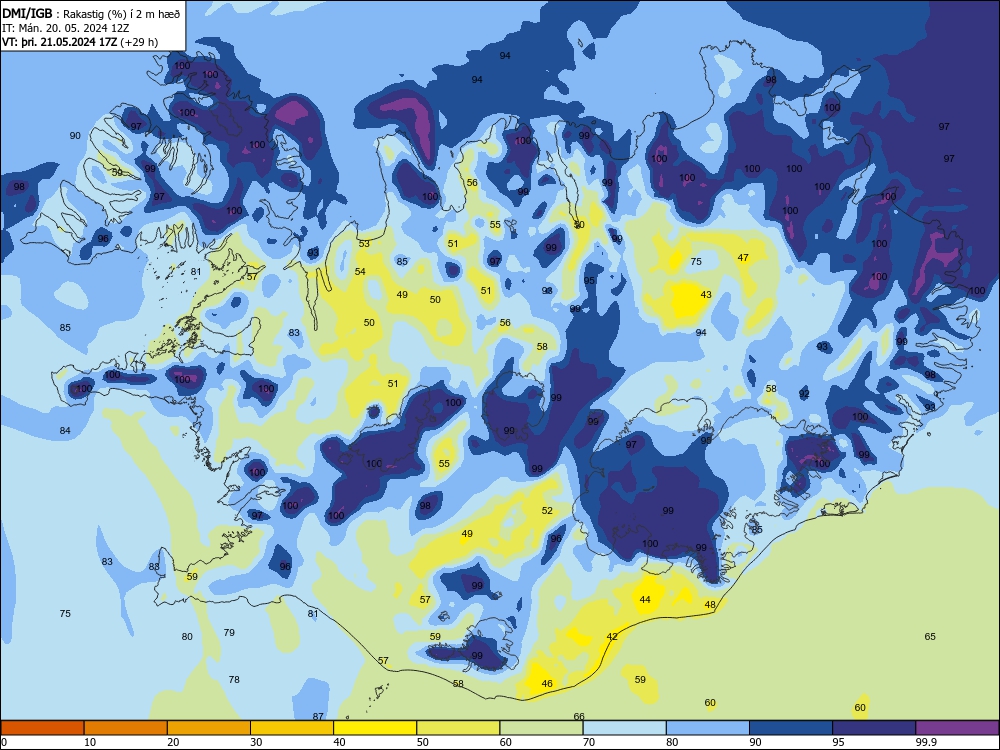1000x750 pixels.
Task: Select the 70–80 light blue legend swatch
Action: point(624,728)
